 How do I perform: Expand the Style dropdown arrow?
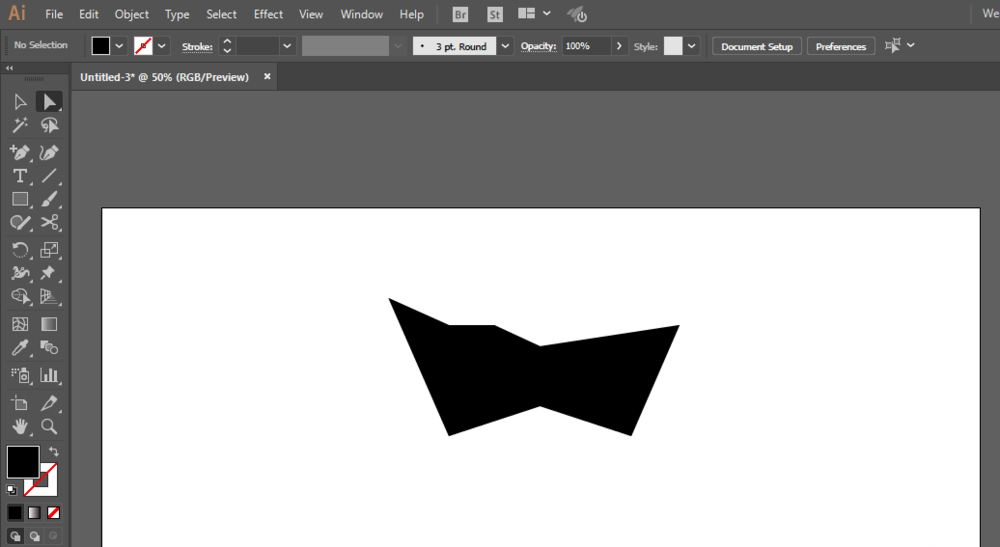coord(693,46)
